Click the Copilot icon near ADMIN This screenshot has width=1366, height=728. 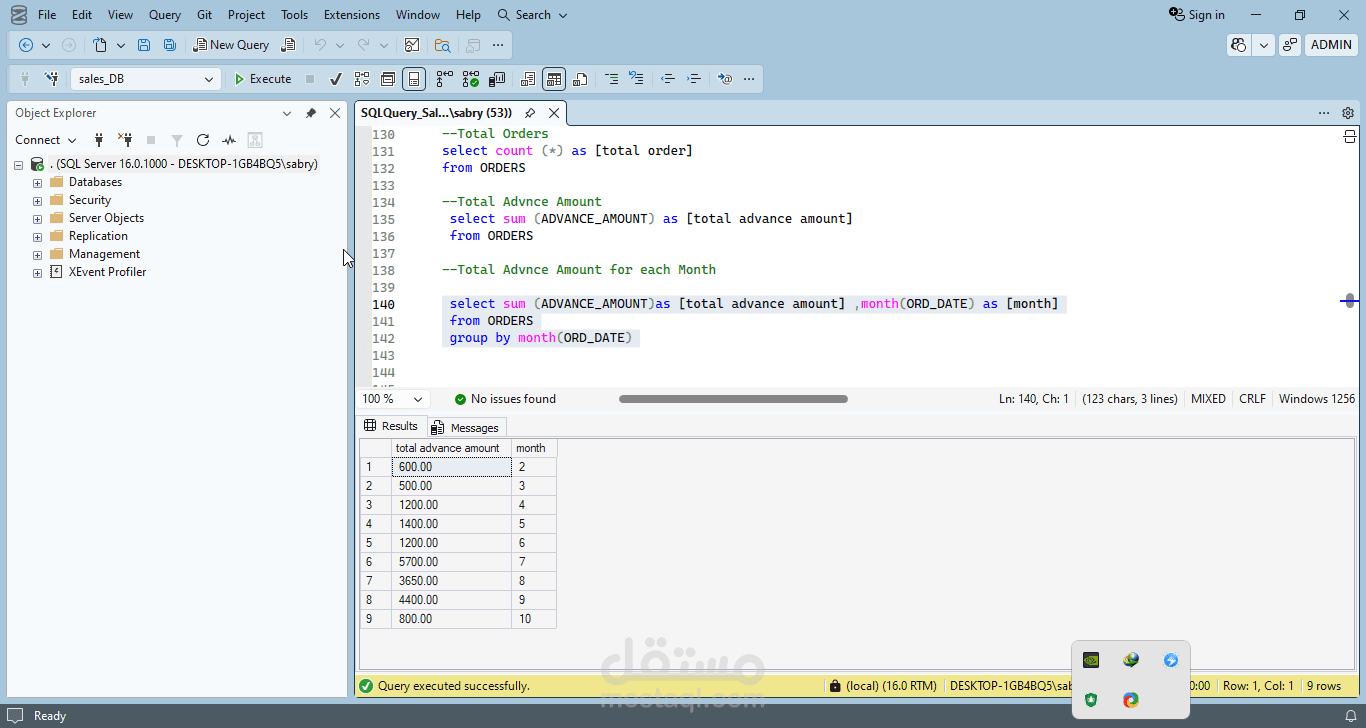(x=1239, y=45)
